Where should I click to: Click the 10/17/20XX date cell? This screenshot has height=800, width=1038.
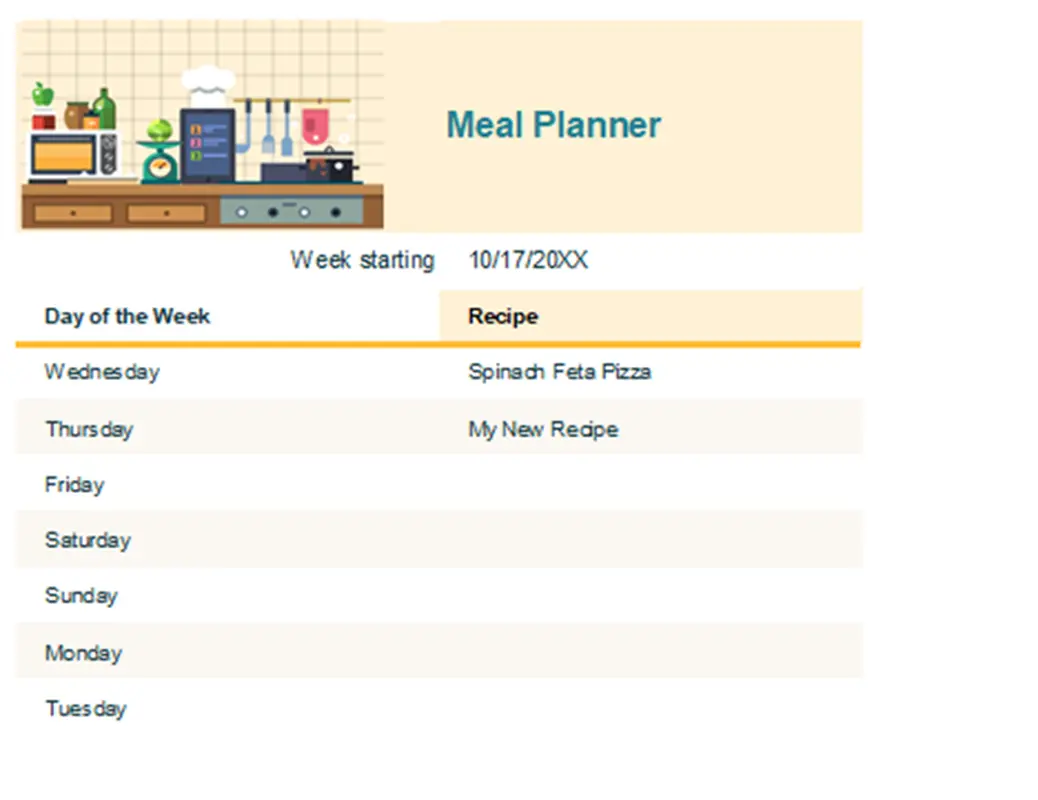click(528, 261)
